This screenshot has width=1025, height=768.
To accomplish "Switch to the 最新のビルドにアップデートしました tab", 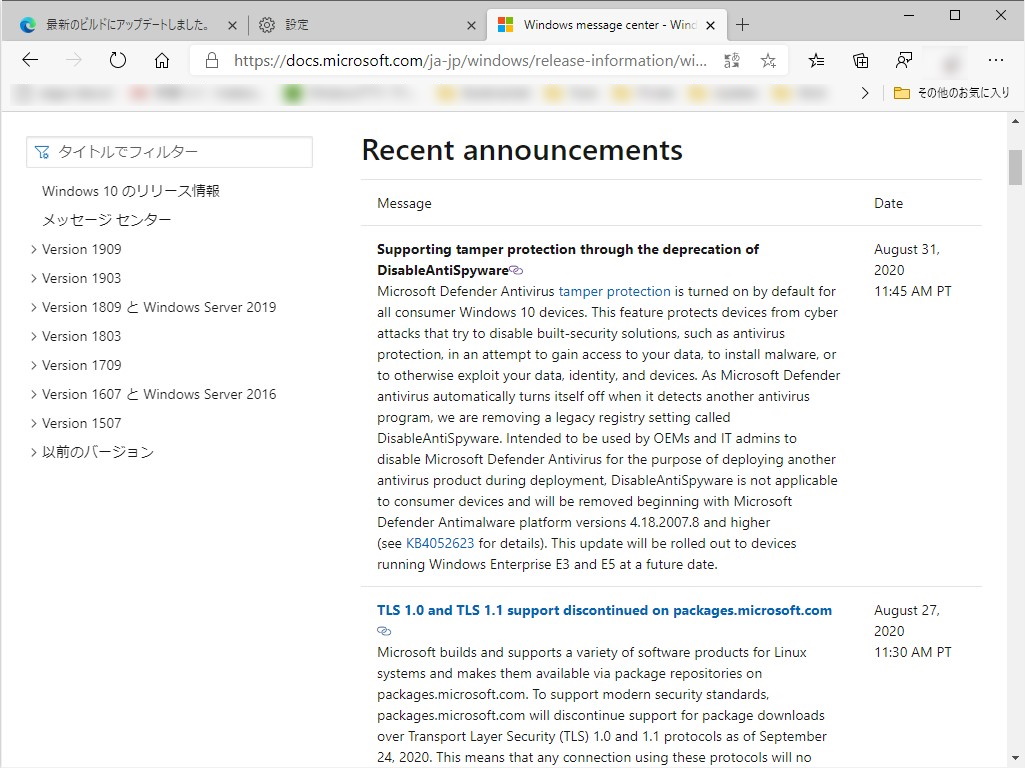I will [x=126, y=25].
